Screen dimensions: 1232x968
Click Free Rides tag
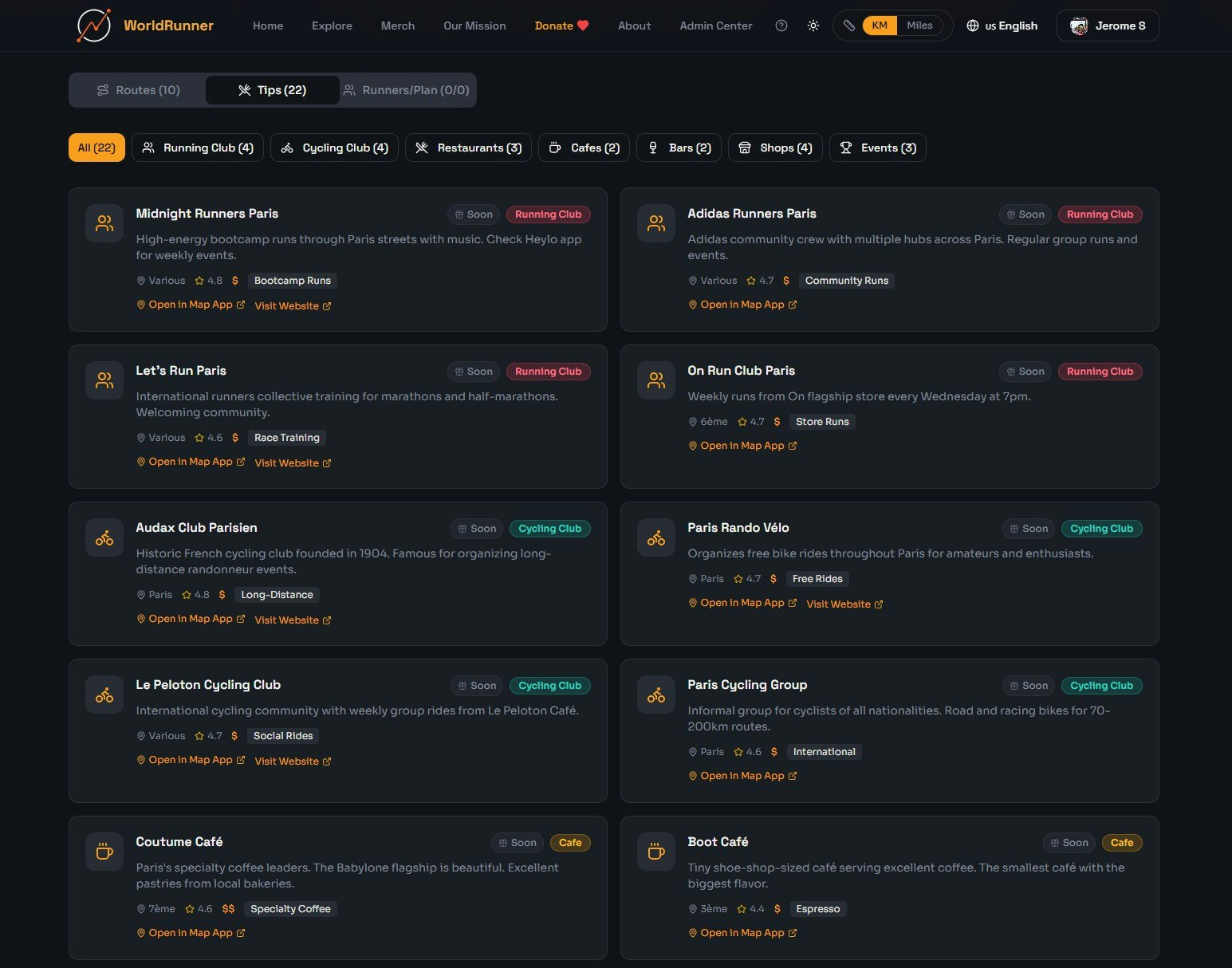pyautogui.click(x=817, y=579)
